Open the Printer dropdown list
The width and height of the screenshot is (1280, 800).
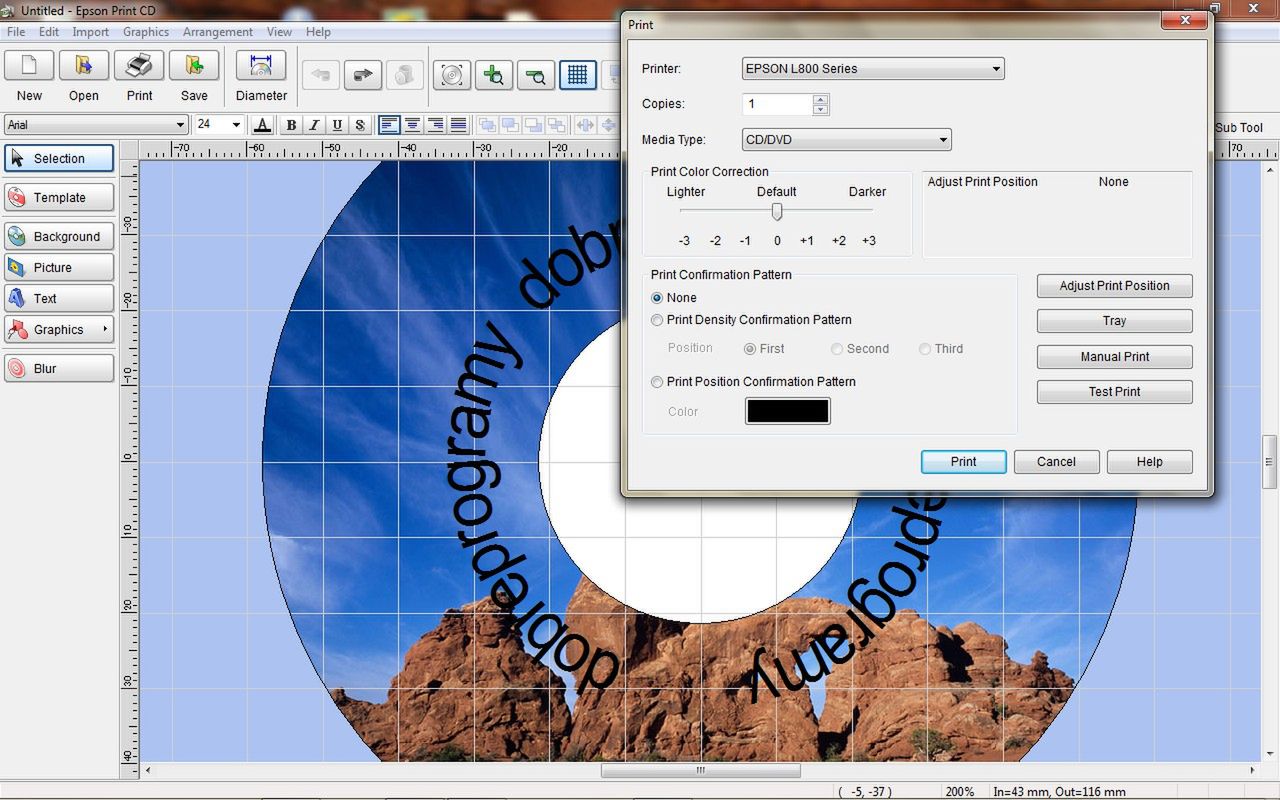click(873, 69)
